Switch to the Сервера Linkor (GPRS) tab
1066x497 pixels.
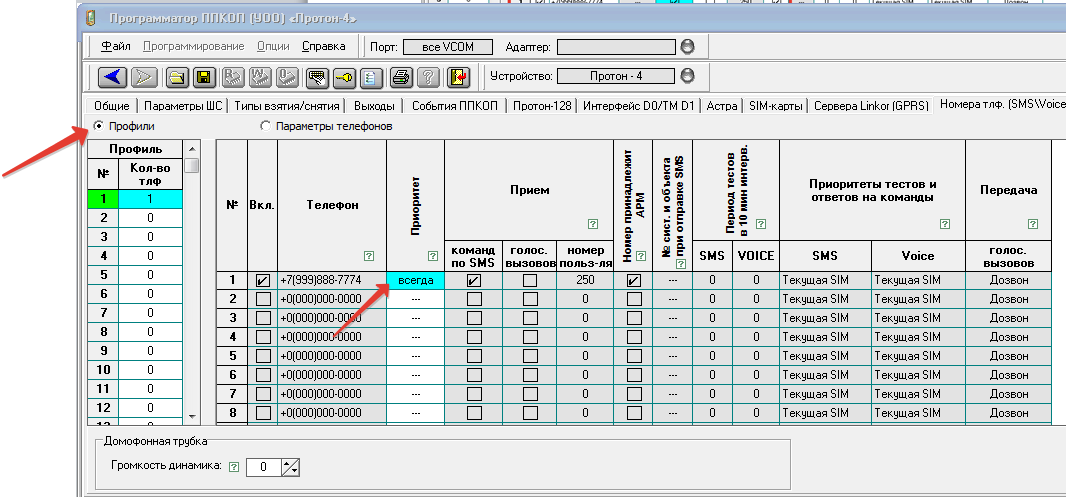click(870, 106)
